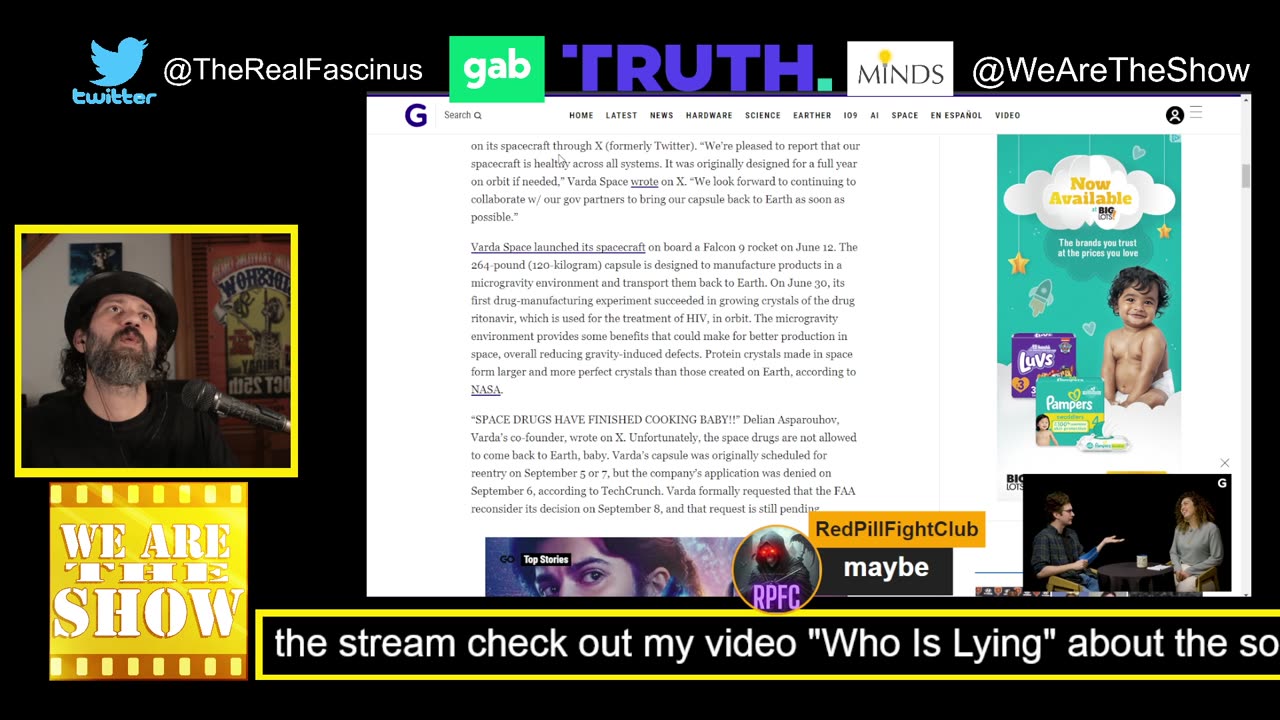Click the RedPillFightClub username label
Screen dimensions: 1280x720
pos(897,529)
